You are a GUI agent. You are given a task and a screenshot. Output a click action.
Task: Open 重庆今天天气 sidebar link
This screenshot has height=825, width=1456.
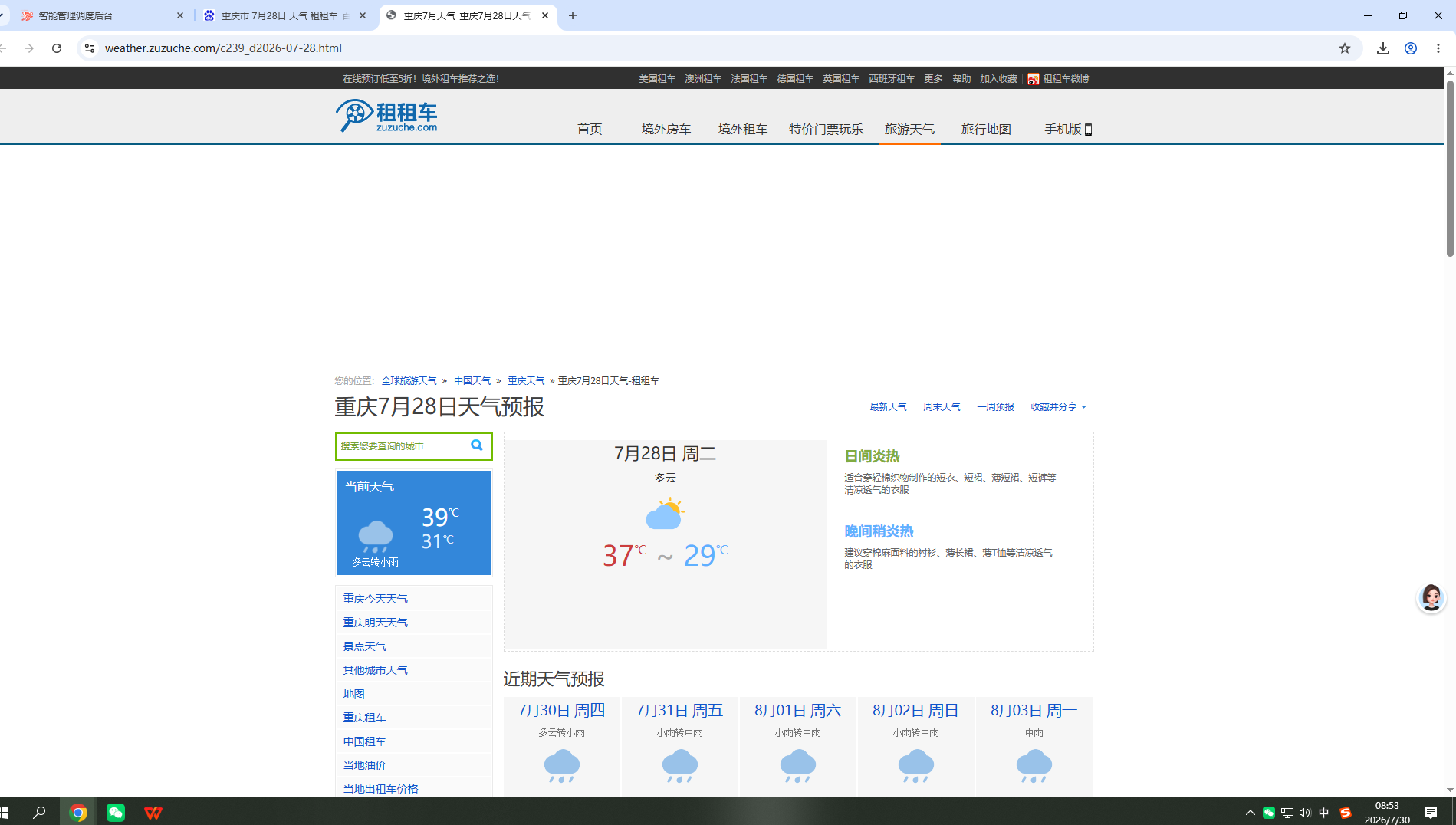(x=375, y=599)
